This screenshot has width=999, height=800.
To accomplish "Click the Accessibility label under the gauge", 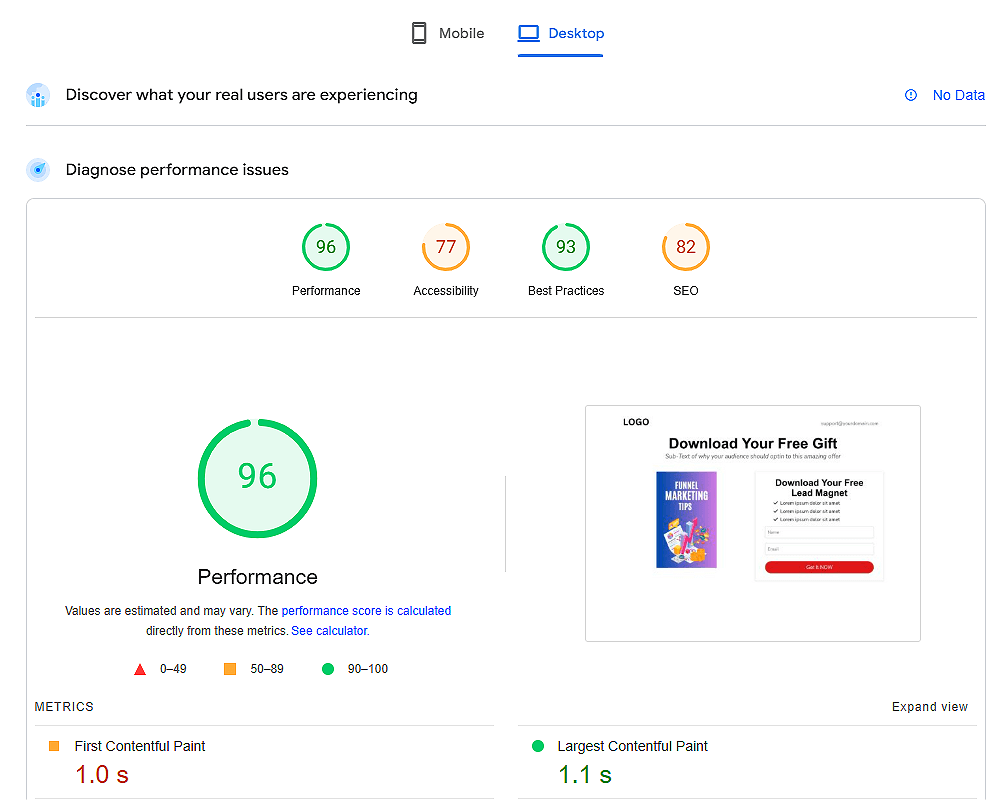I will [x=446, y=291].
